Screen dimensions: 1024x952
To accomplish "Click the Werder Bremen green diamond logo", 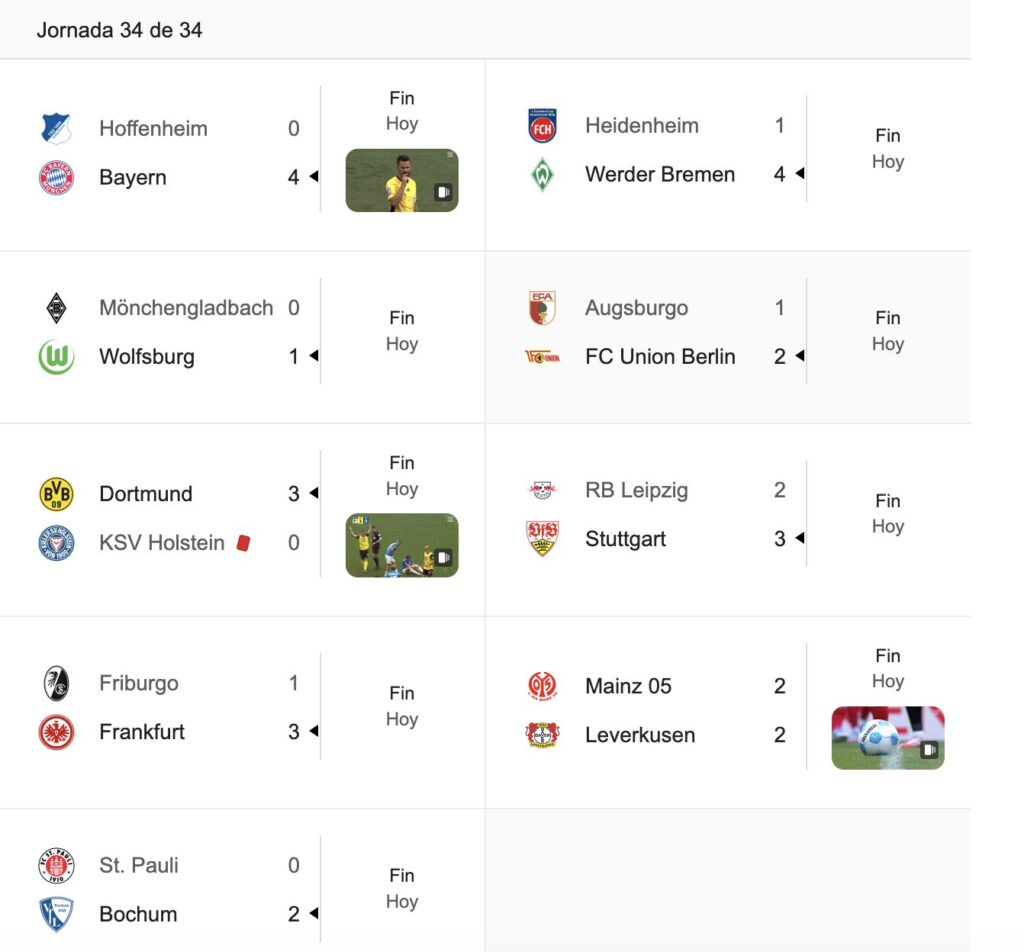I will tap(542, 174).
